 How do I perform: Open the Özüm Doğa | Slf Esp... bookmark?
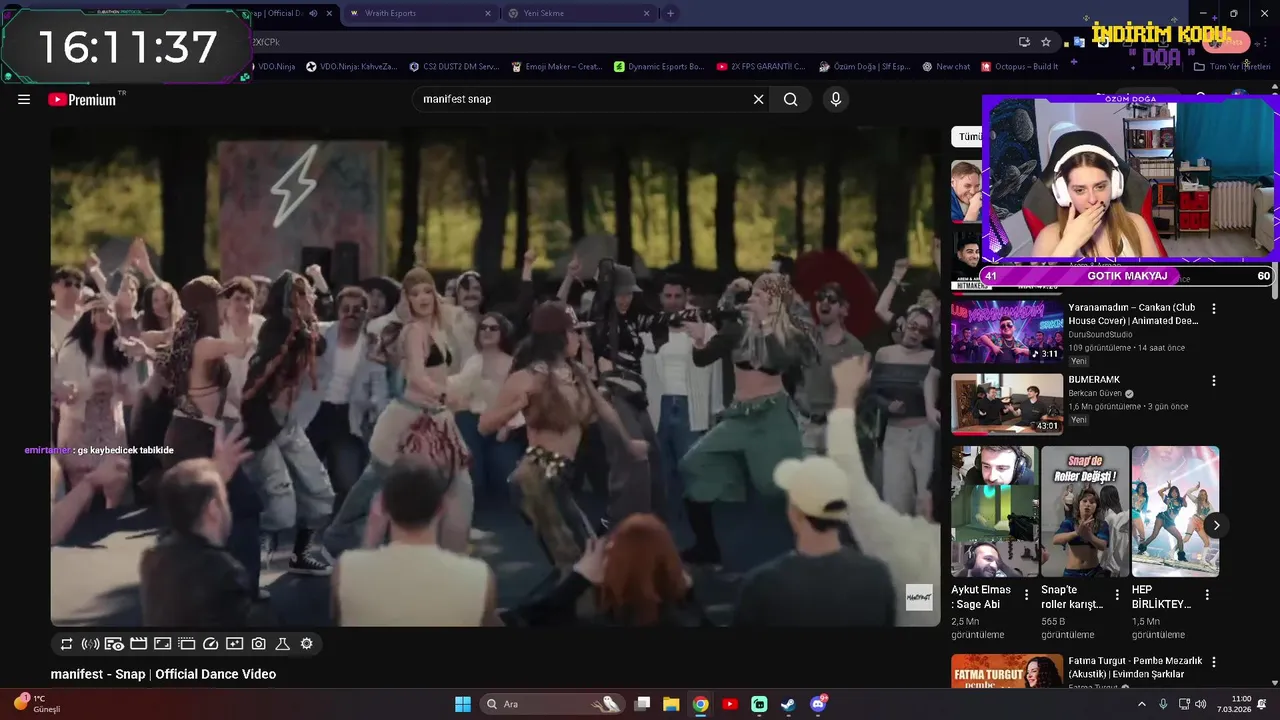(x=864, y=67)
